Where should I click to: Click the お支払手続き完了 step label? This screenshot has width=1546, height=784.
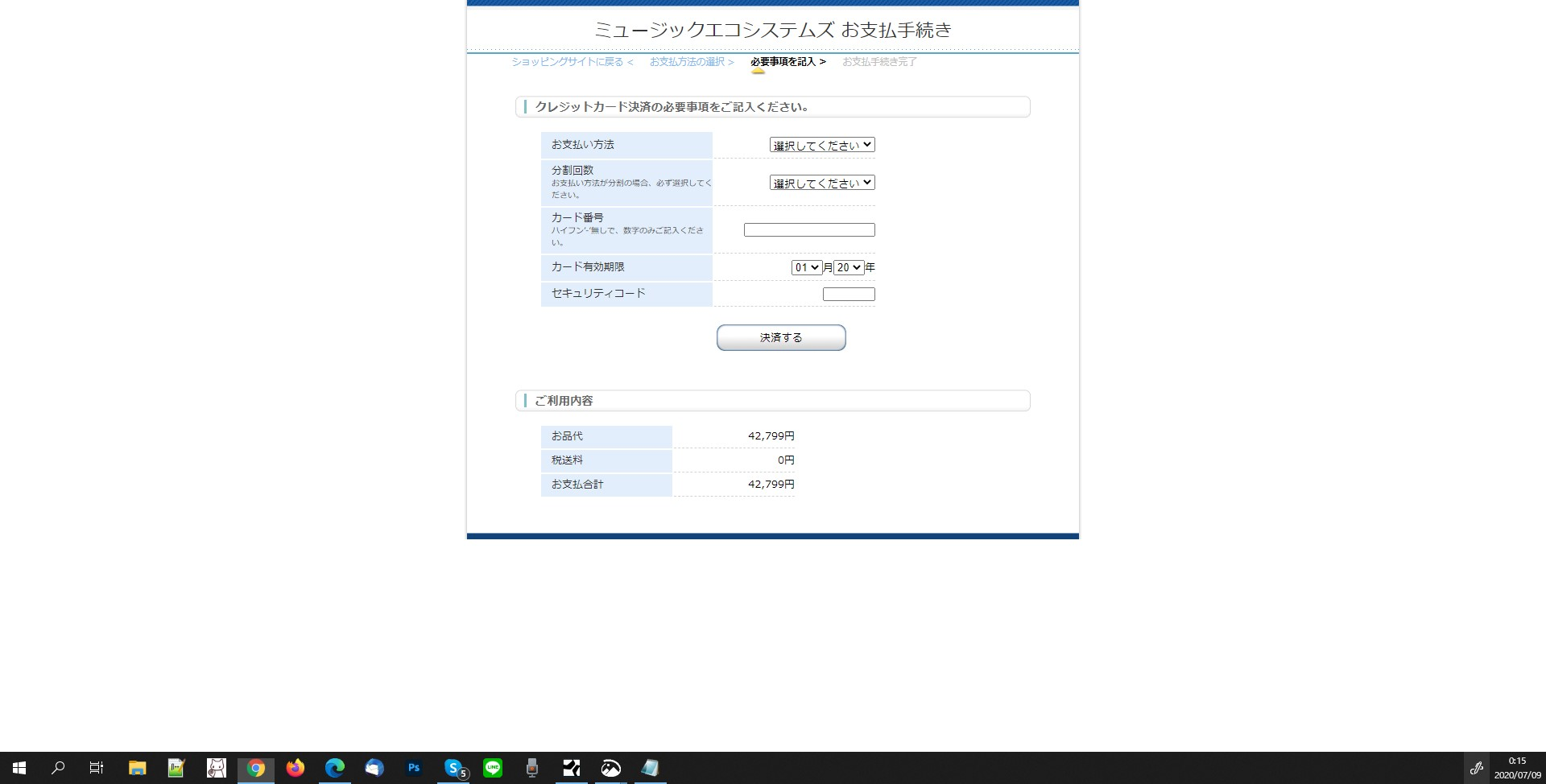pos(880,62)
